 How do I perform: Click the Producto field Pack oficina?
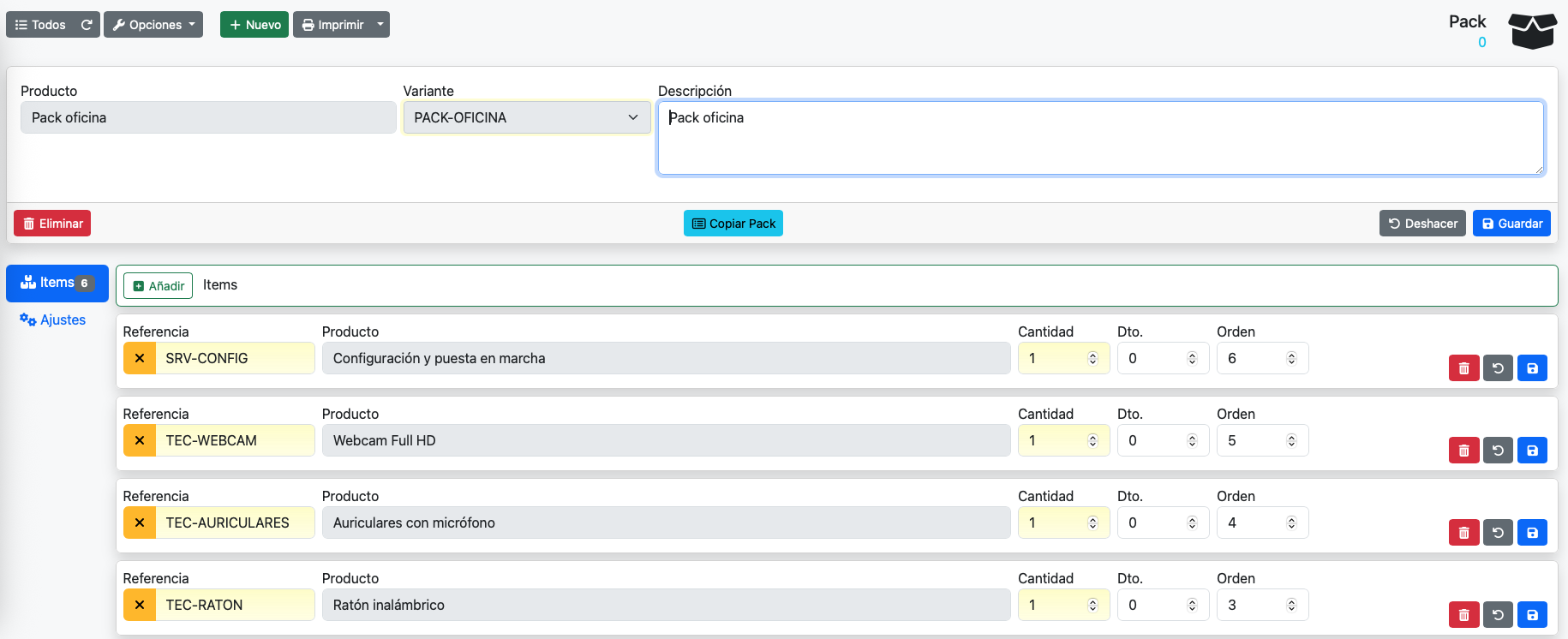click(x=208, y=117)
